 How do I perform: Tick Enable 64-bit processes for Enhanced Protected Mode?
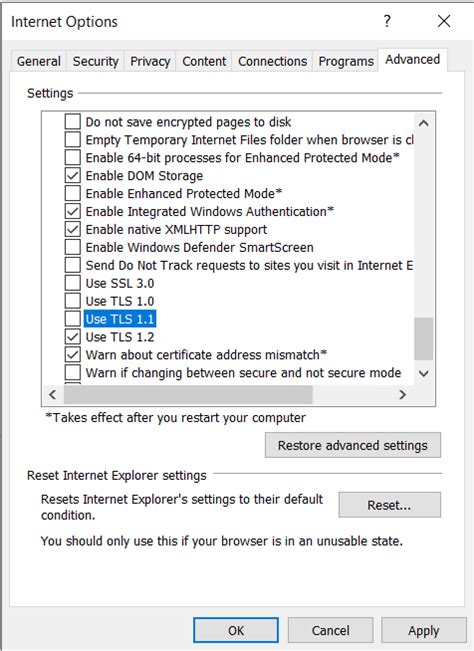pyautogui.click(x=73, y=157)
